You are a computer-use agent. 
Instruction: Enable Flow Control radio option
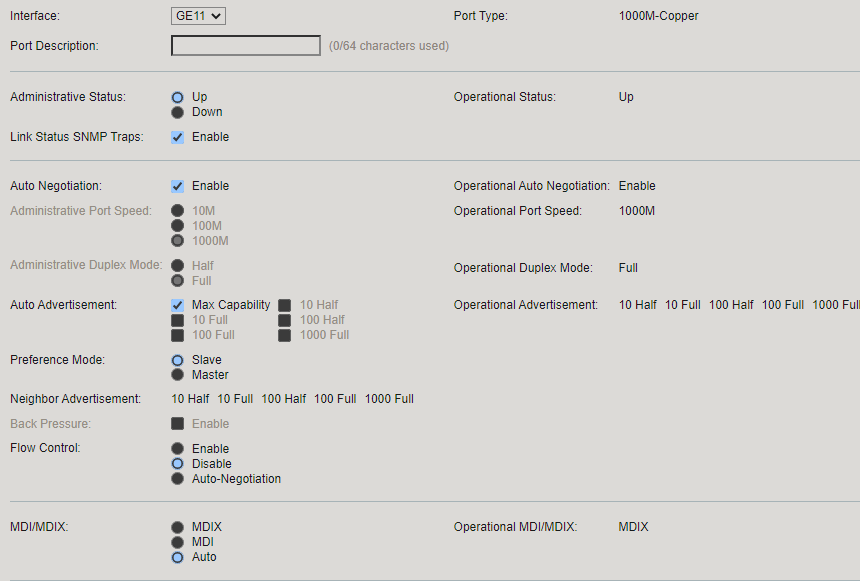177,449
